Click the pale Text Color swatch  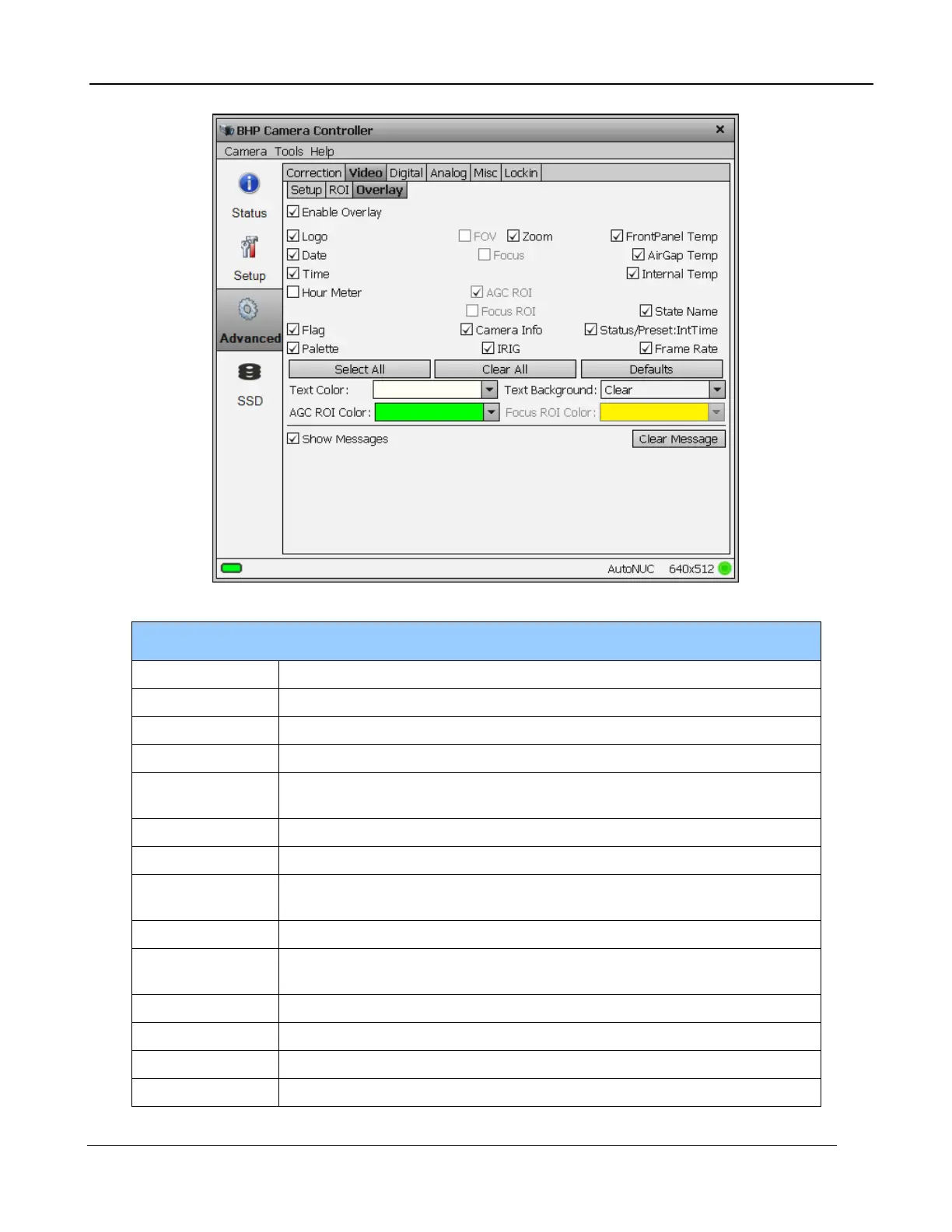(427, 390)
